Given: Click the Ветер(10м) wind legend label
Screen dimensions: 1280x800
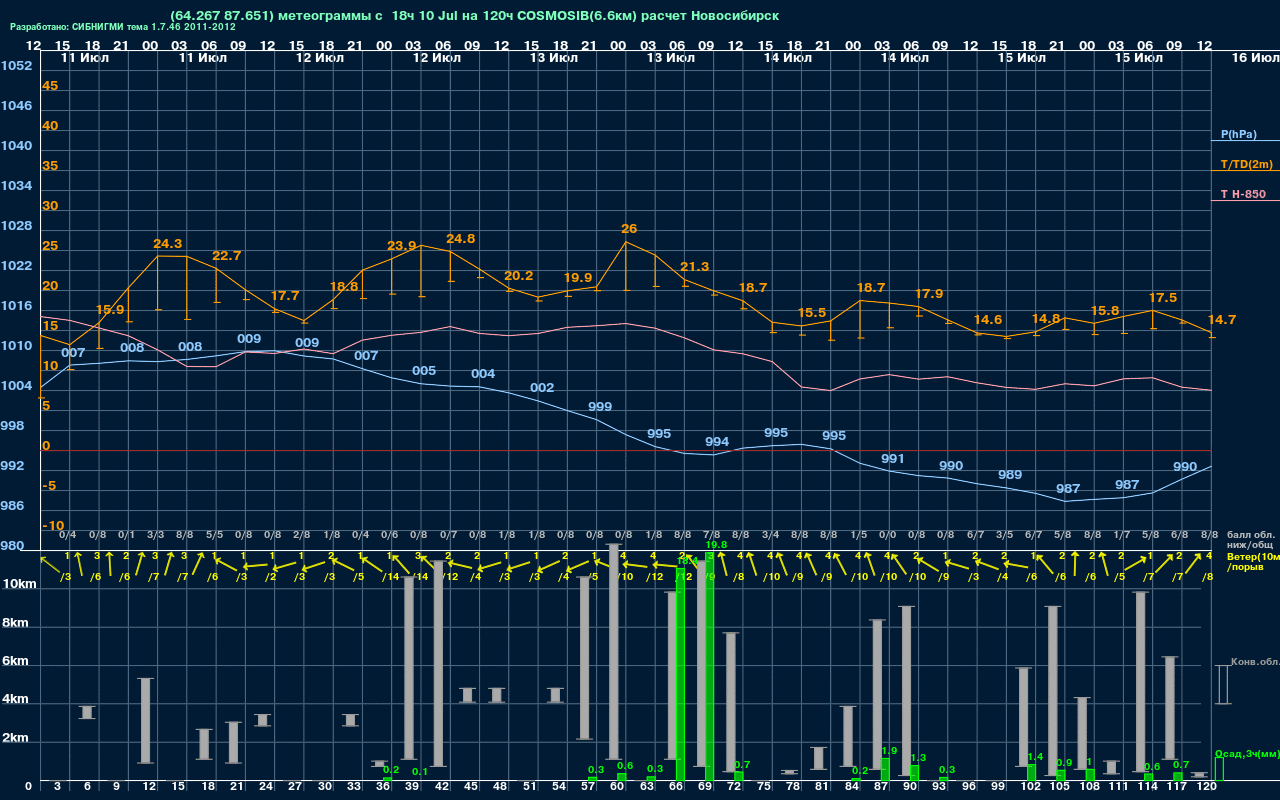Looking at the screenshot, I should 1253,555.
